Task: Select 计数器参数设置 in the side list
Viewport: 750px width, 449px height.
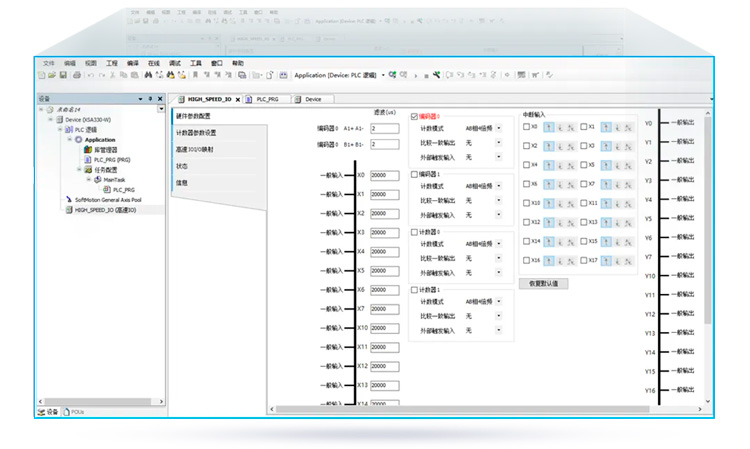Action: (196, 132)
